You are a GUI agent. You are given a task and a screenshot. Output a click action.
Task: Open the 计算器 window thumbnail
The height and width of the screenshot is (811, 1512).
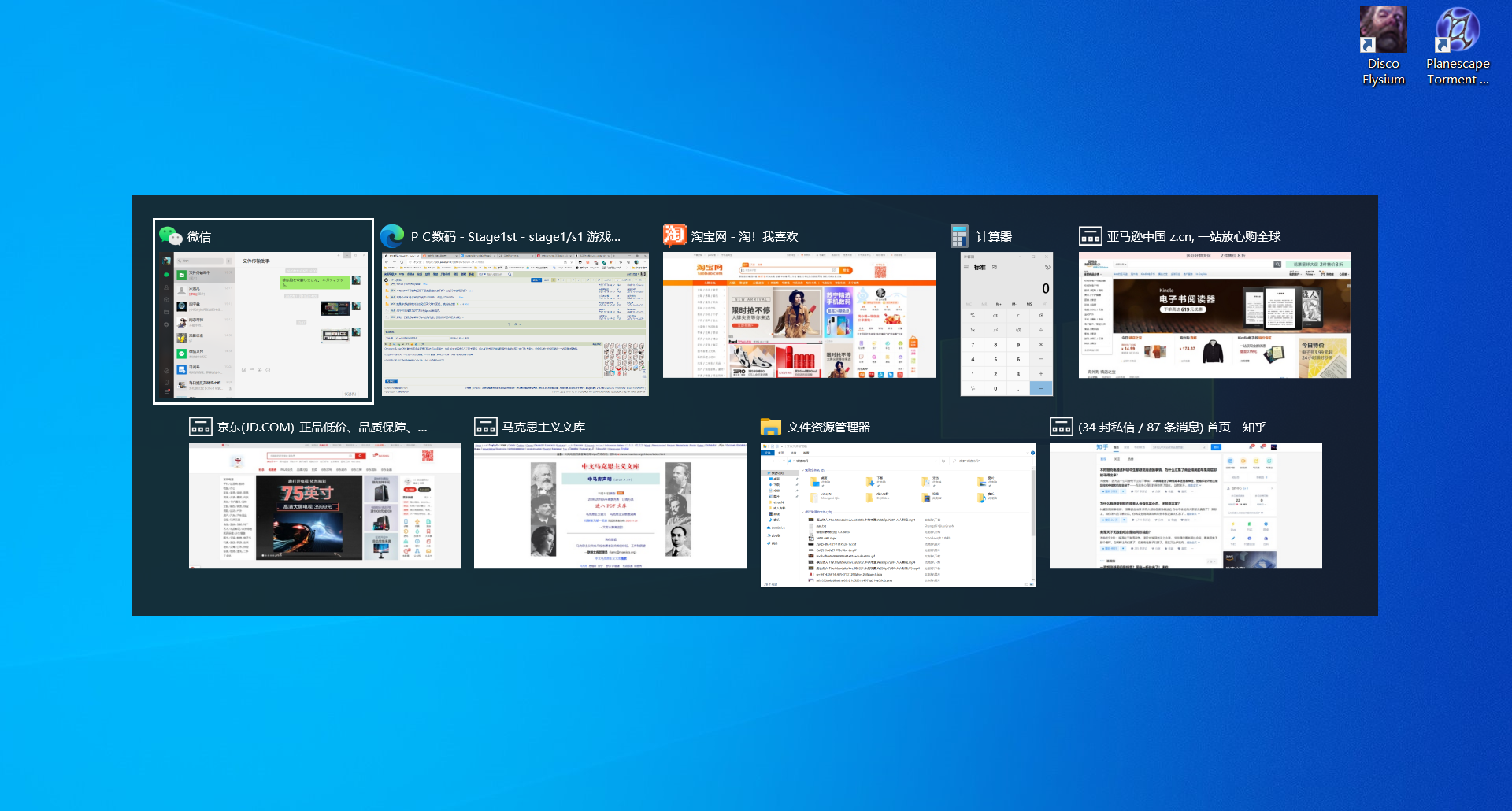tap(1006, 324)
